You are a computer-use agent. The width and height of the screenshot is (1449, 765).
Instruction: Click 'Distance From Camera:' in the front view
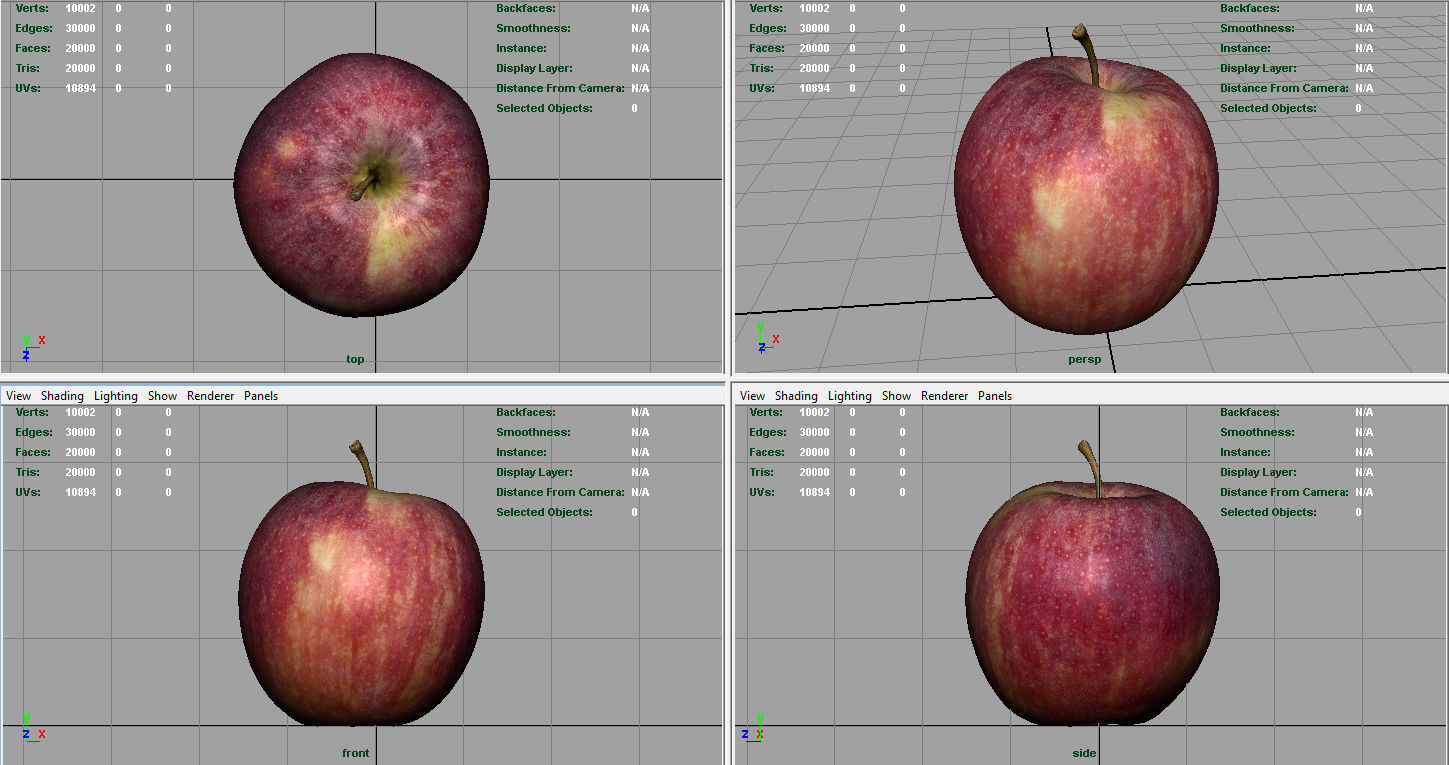[x=560, y=492]
